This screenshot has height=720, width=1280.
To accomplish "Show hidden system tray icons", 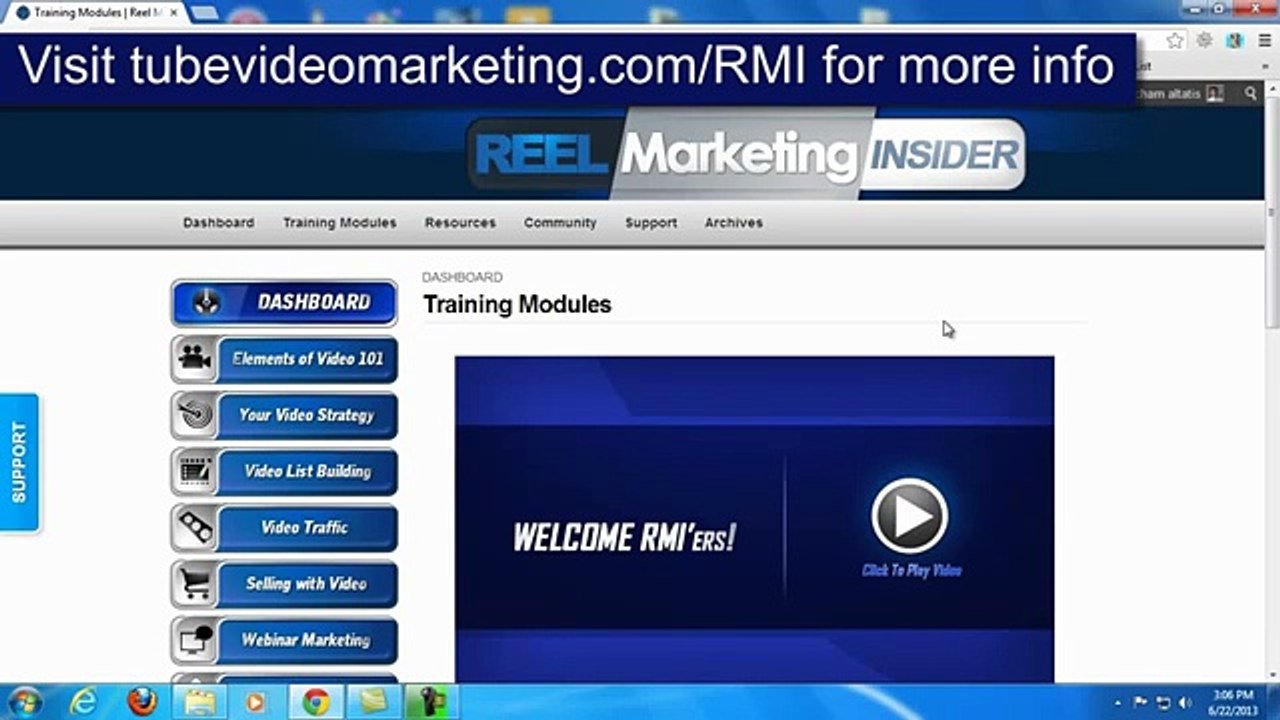I will [x=1117, y=702].
